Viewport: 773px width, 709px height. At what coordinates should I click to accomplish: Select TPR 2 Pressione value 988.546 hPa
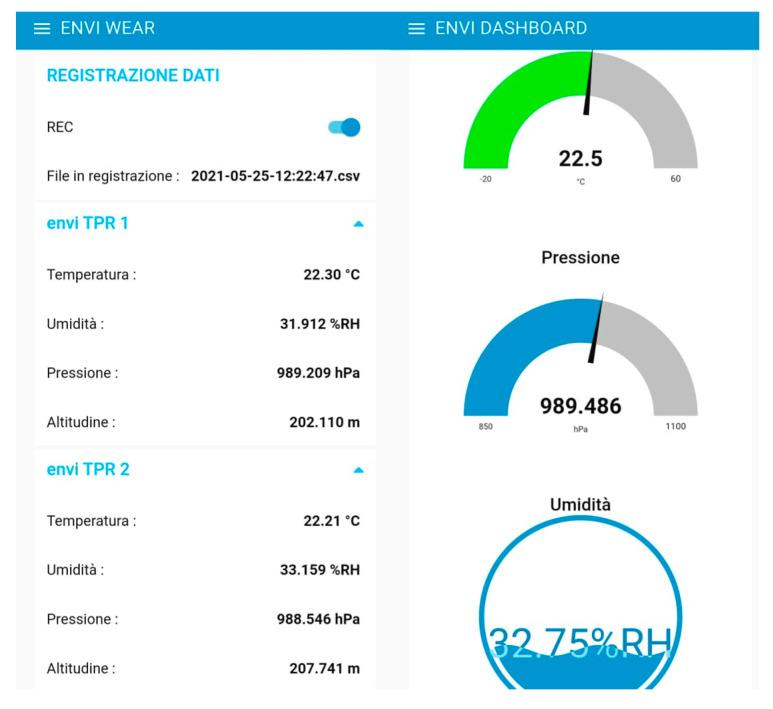point(318,619)
